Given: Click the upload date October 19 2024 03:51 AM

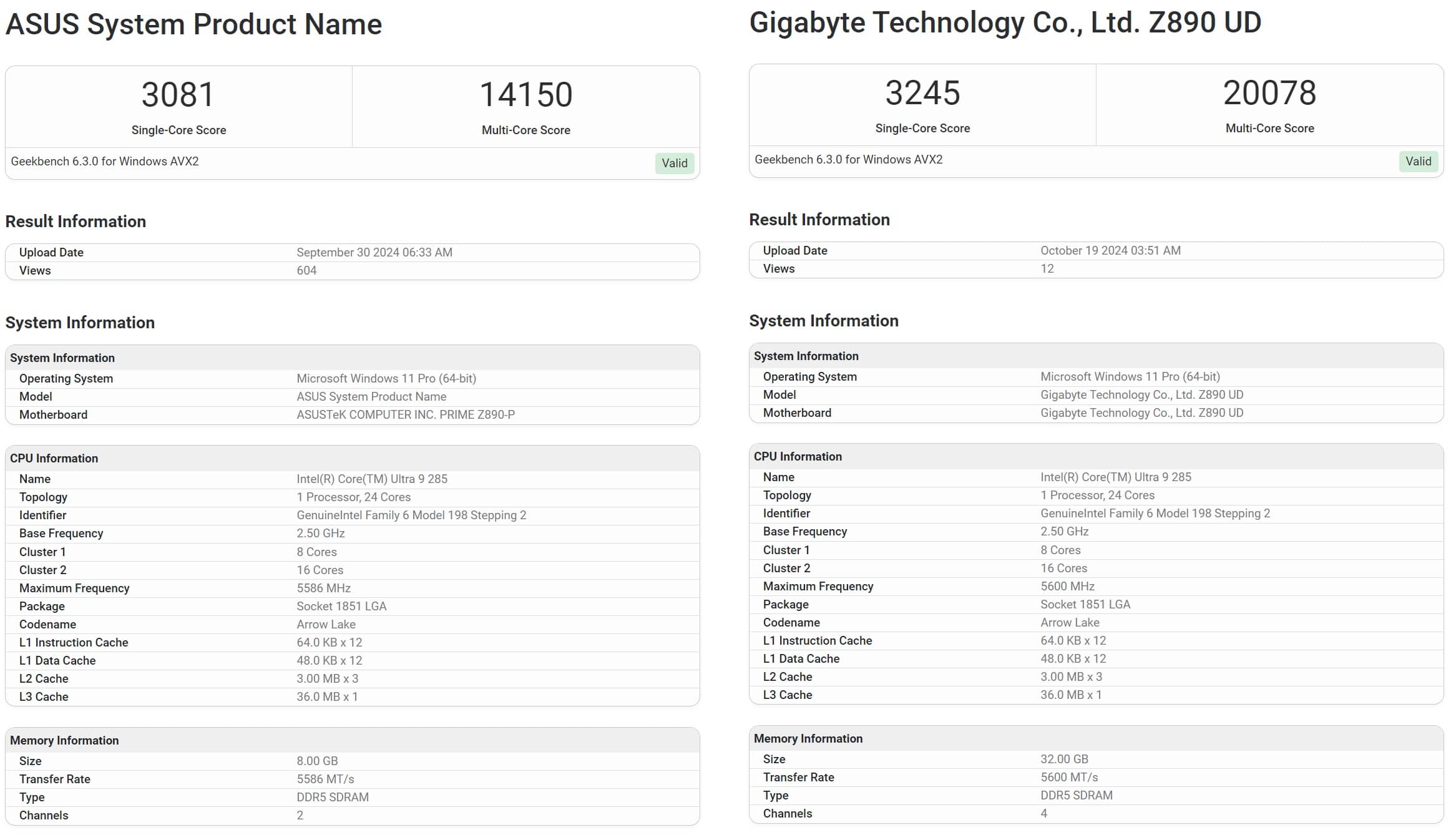Looking at the screenshot, I should click(1110, 250).
